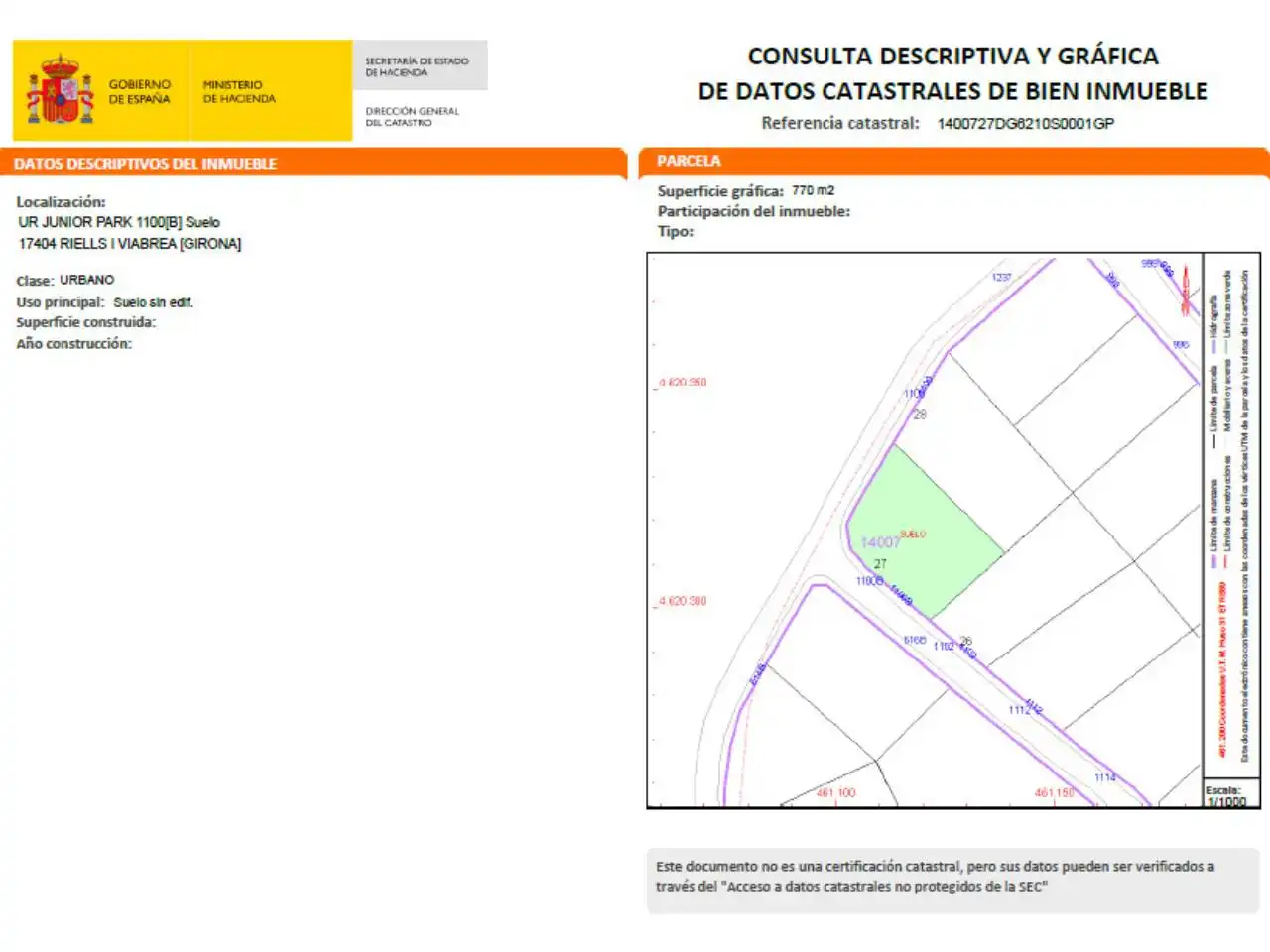1270x952 pixels.
Task: Click the "Referencia catastral:" label
Action: [x=840, y=123]
